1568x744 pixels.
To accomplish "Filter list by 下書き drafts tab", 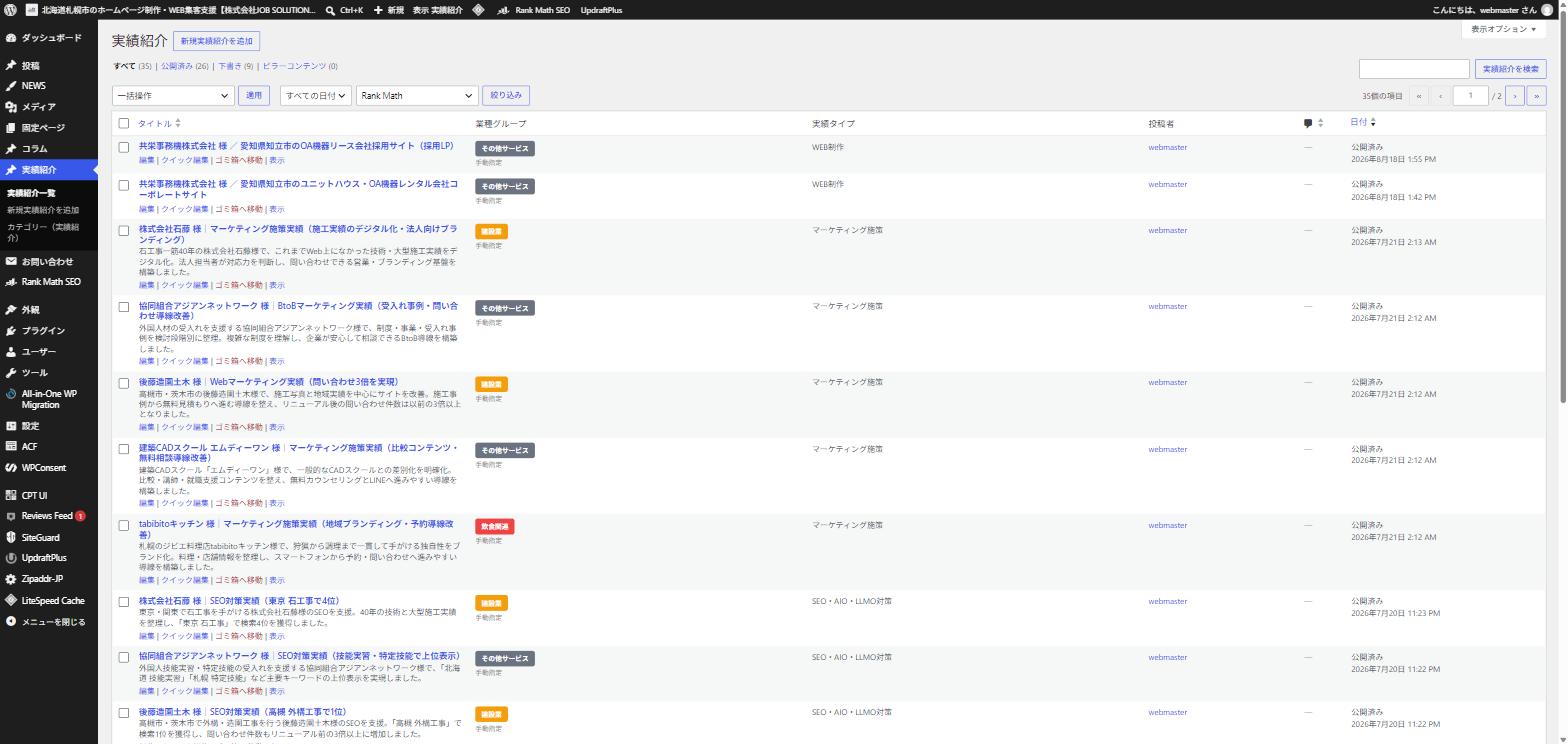I will 230,66.
